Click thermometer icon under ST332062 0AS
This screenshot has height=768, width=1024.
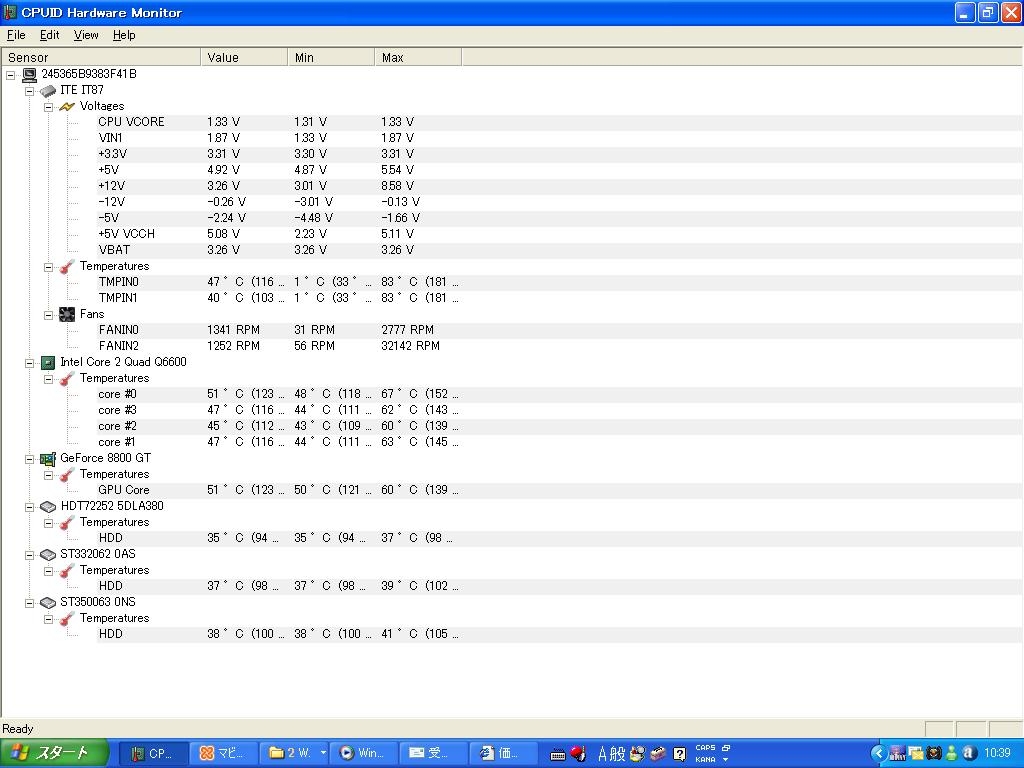coord(67,571)
